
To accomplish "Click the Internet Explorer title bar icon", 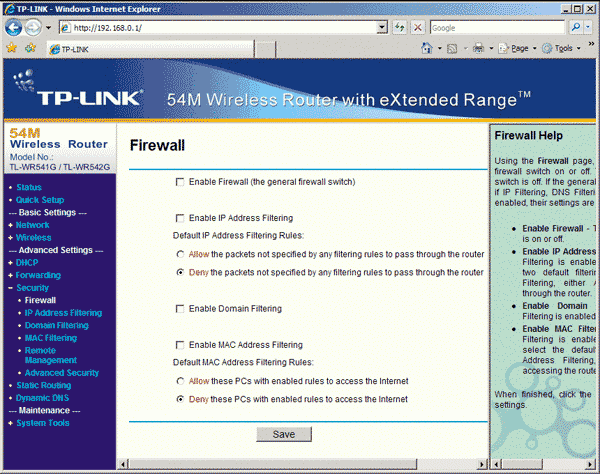I will click(9, 9).
